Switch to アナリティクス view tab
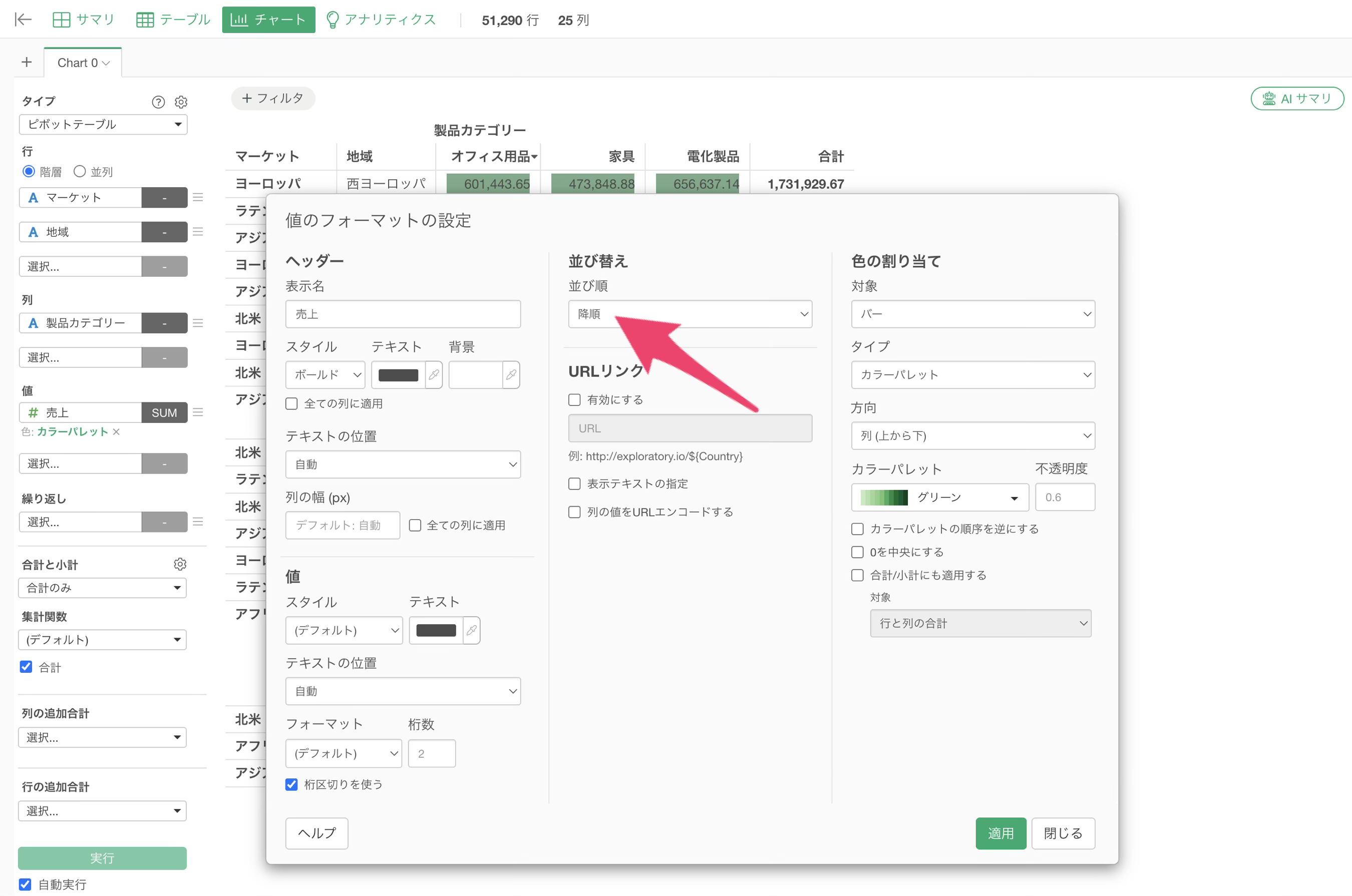Image resolution: width=1352 pixels, height=896 pixels. point(381,20)
